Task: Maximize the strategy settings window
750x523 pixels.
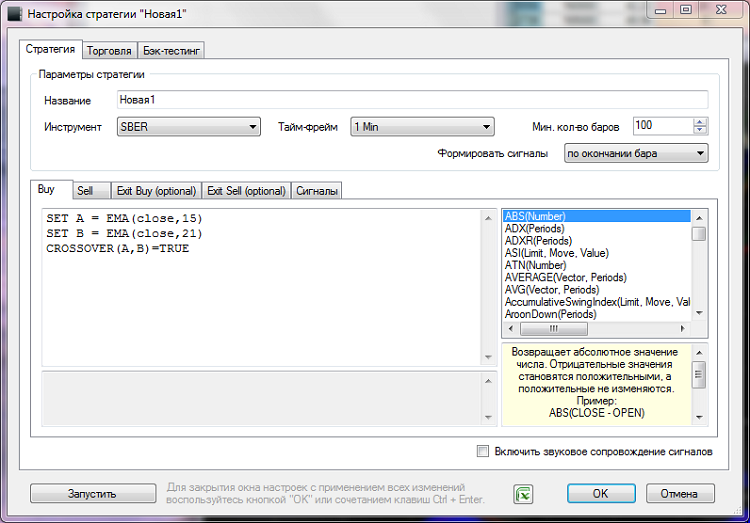Action: (686, 10)
